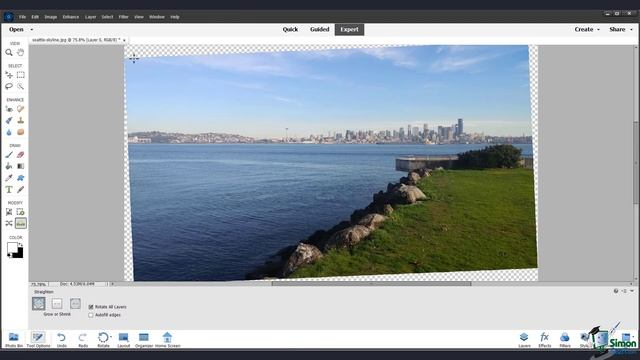Click the swap foreground/background colors arrows
Screen dimensions: 640x360
click(20, 244)
